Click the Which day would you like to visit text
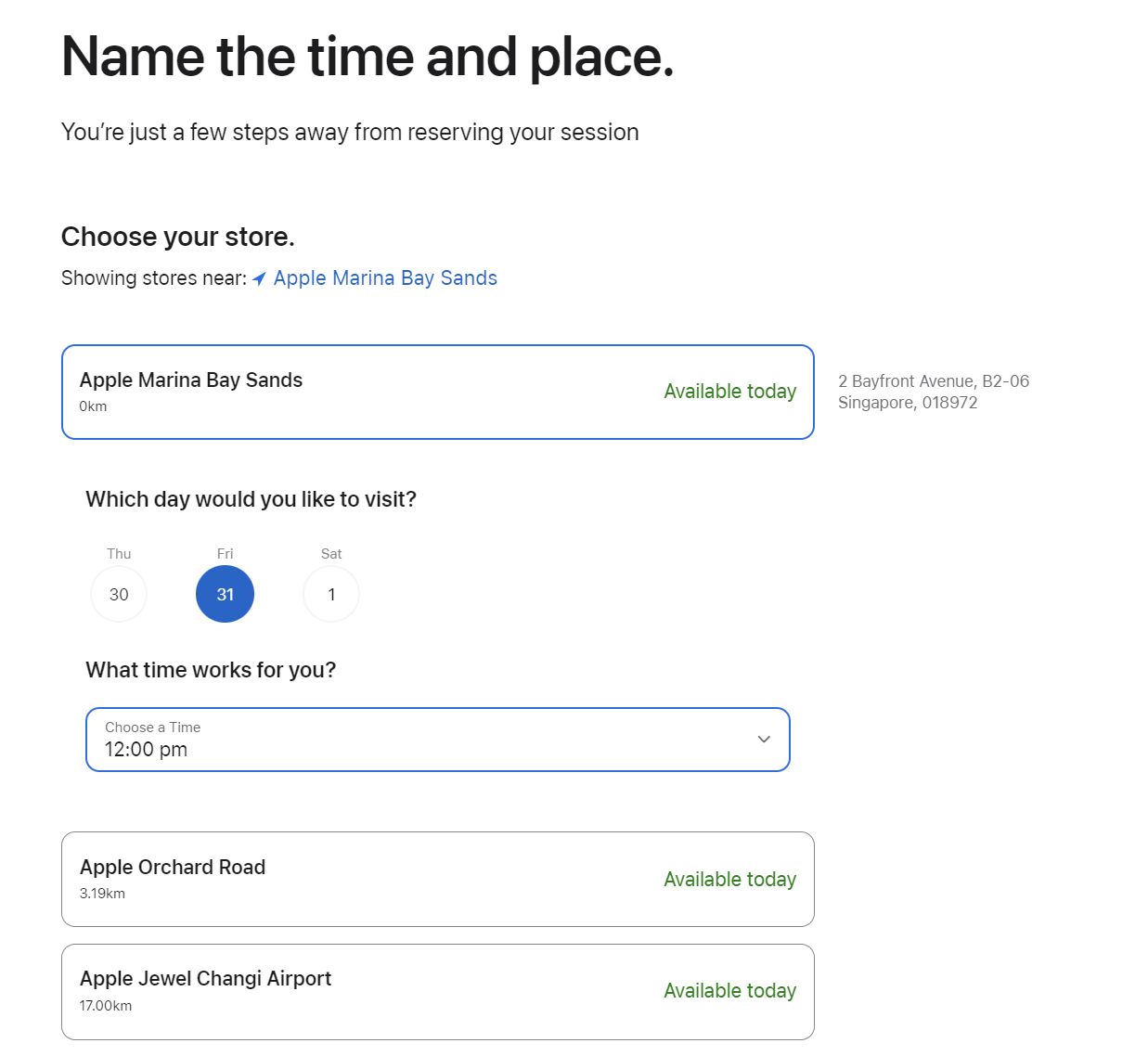 tap(251, 498)
